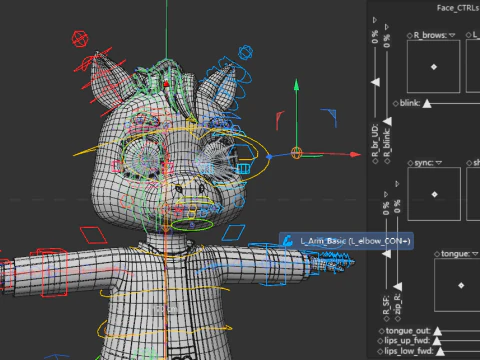The image size is (480, 360).
Task: Click the zip_R vertical slider handle
Action: 398,287
